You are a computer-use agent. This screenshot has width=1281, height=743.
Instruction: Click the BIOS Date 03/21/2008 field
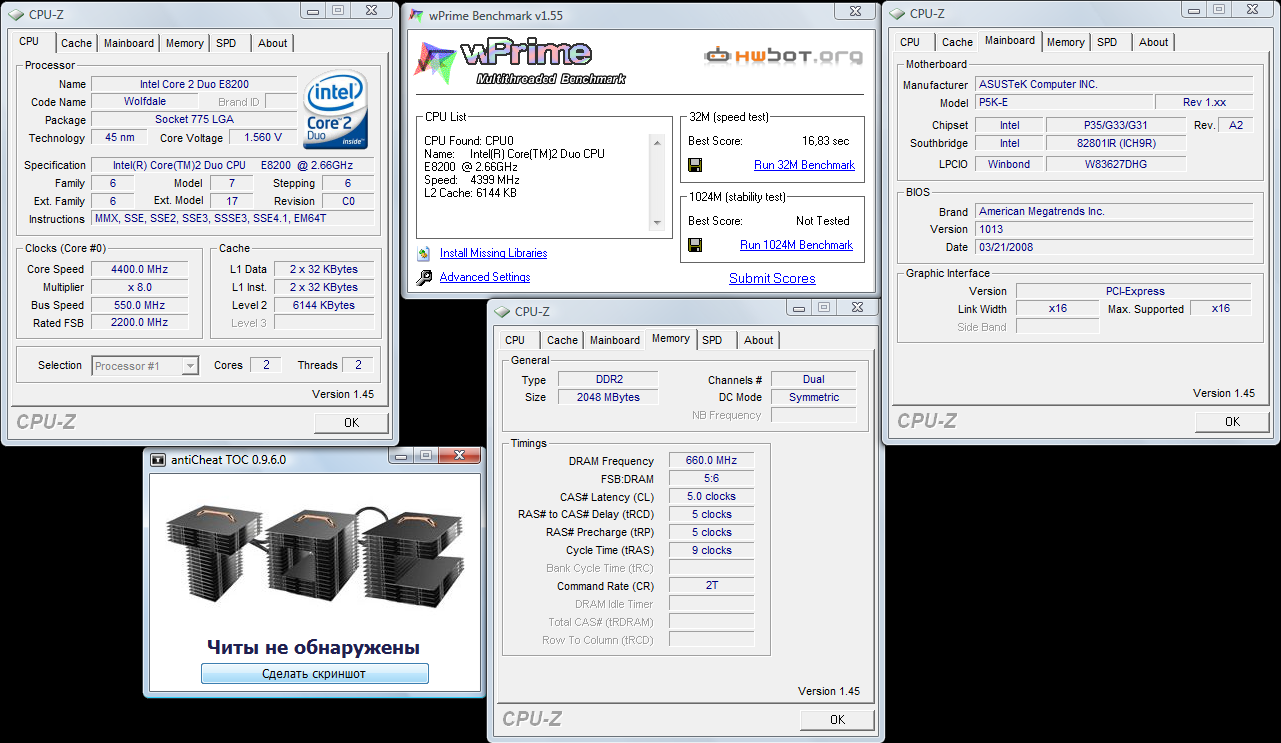pos(1114,248)
